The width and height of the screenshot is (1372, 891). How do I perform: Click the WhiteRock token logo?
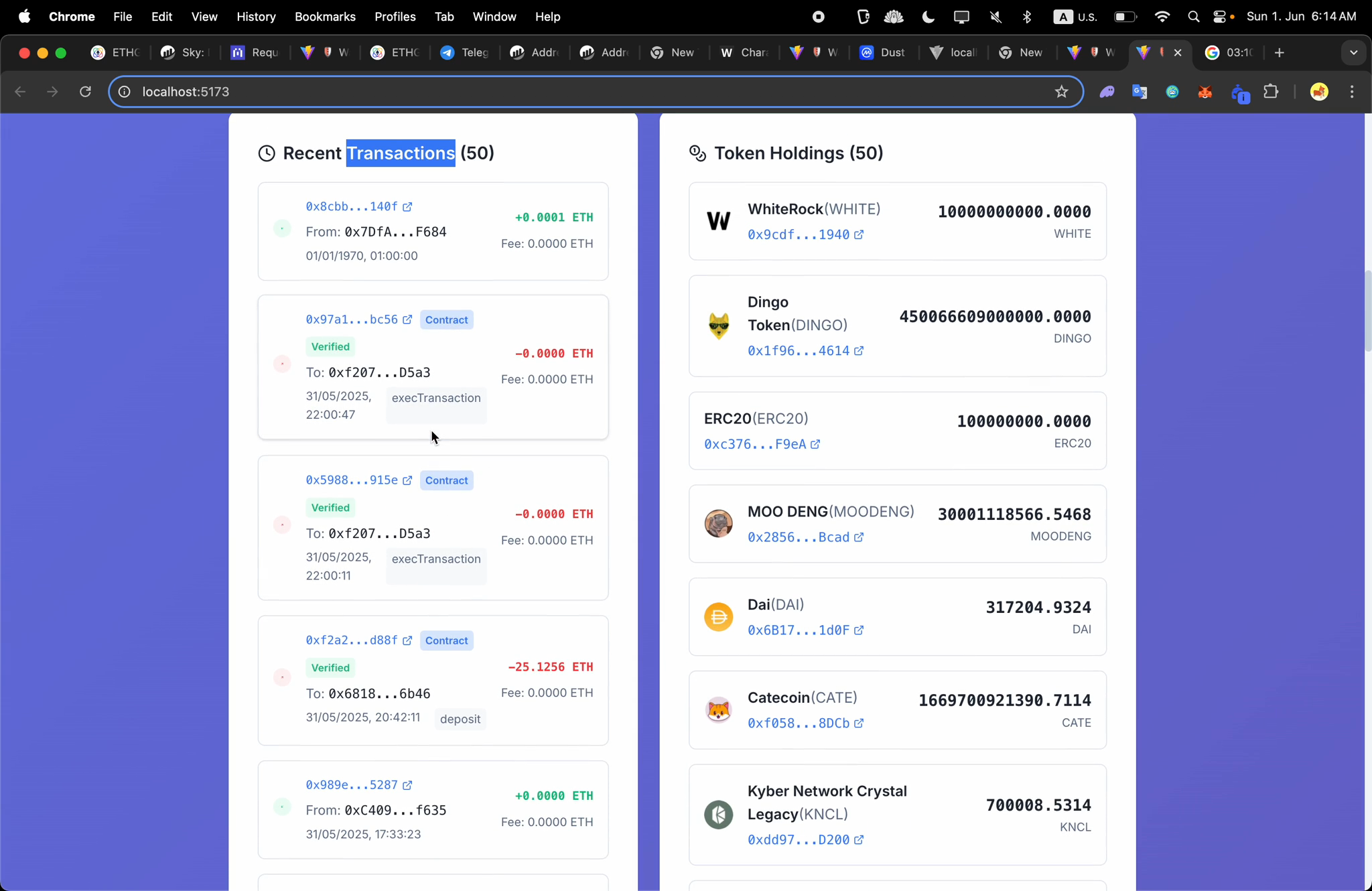(x=719, y=221)
